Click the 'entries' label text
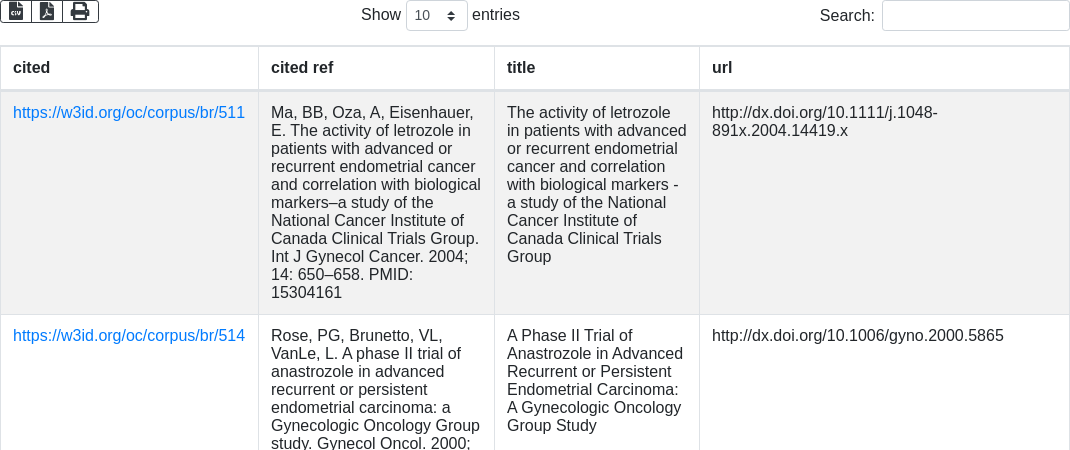Viewport: 1070px width, 450px height. tap(496, 15)
